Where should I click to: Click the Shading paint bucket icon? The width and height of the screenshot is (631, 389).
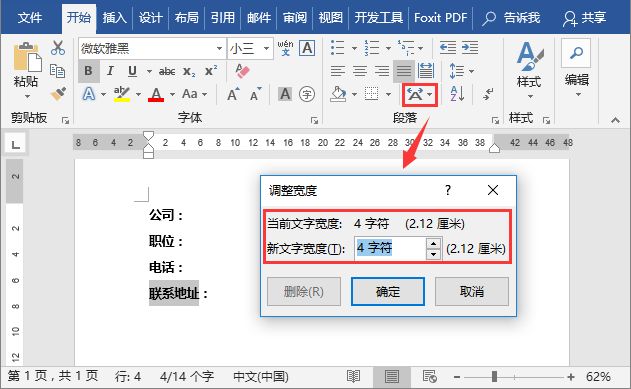[x=338, y=94]
